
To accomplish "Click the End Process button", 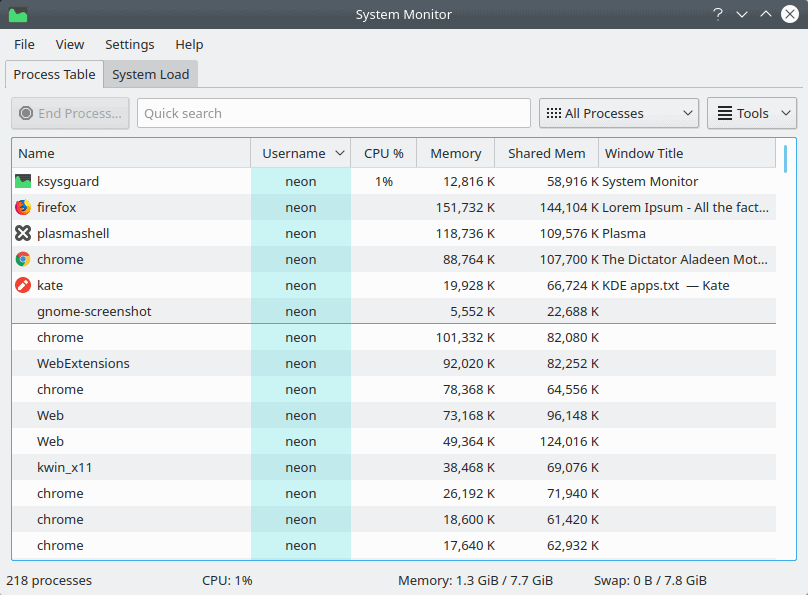I will (70, 113).
